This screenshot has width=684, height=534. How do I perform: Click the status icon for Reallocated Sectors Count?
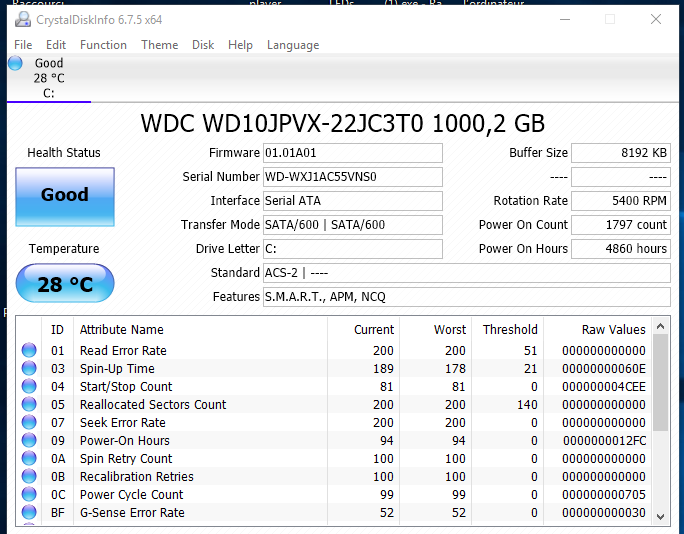pos(29,404)
